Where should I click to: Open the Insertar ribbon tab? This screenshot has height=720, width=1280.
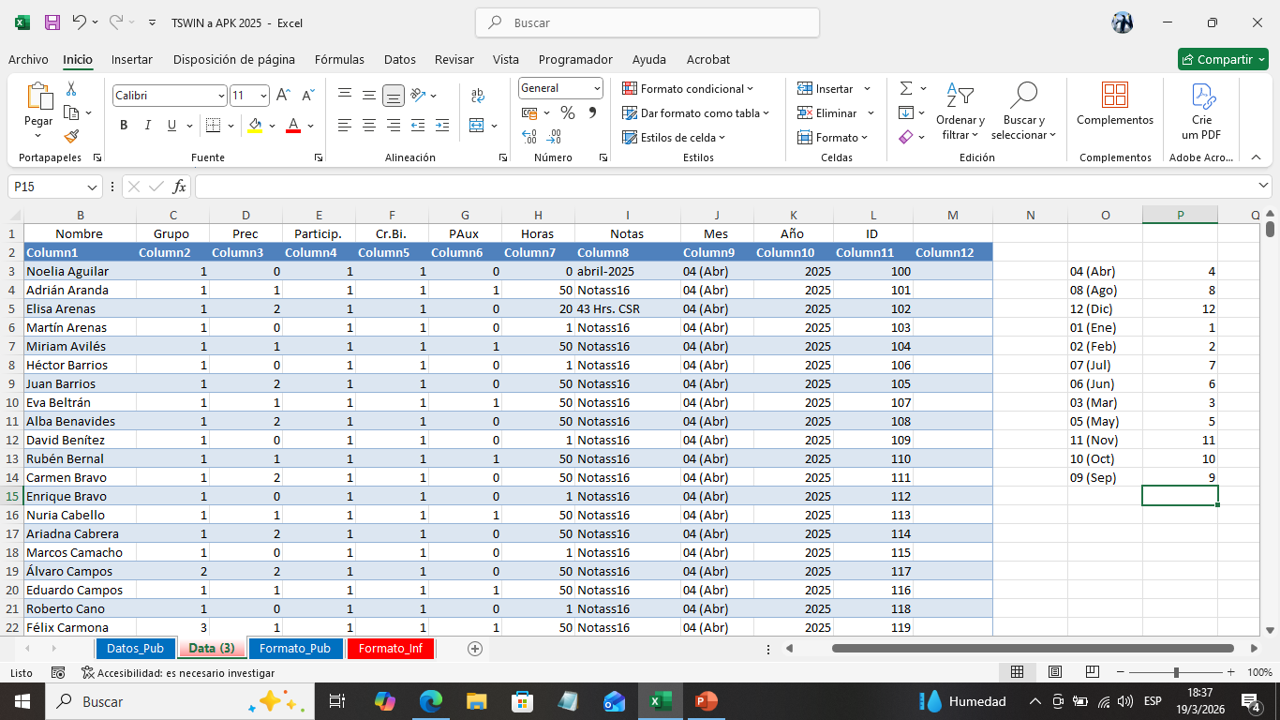(132, 59)
